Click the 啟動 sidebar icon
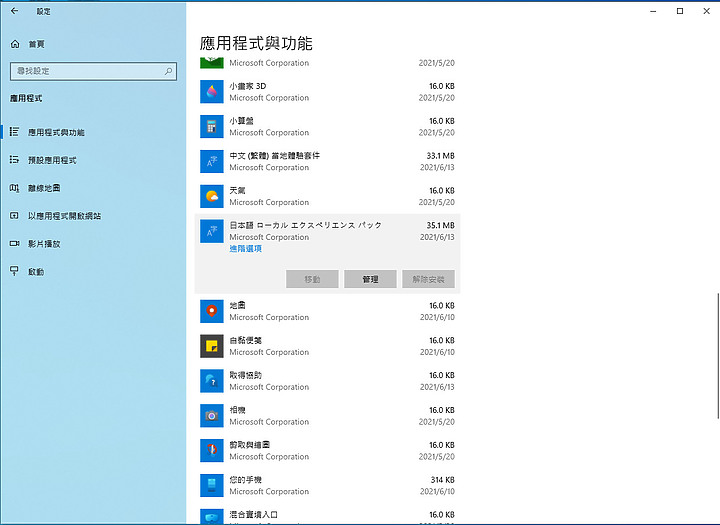Image resolution: width=720 pixels, height=525 pixels. [x=15, y=271]
